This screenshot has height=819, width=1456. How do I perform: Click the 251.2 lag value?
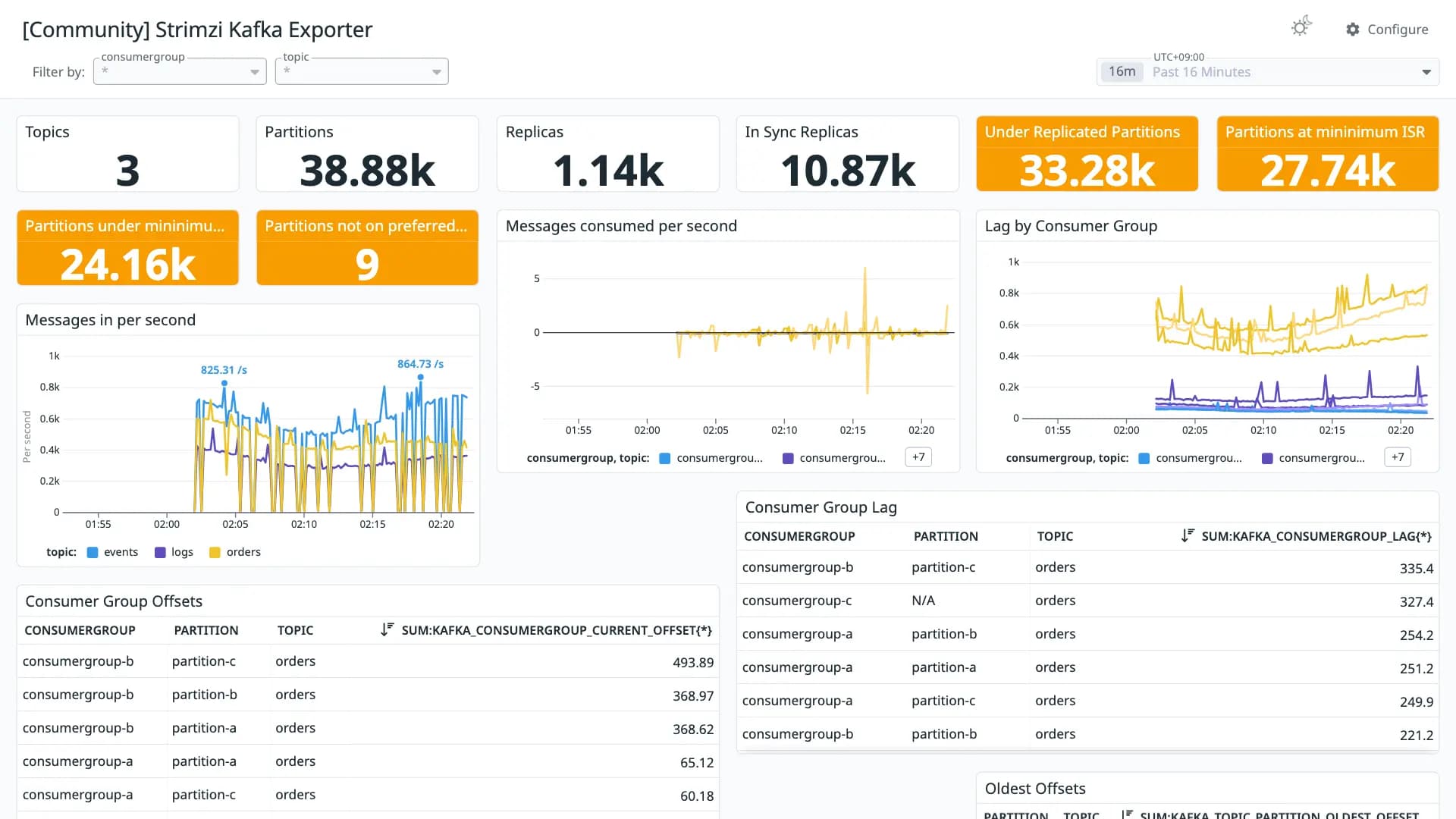pos(1417,668)
